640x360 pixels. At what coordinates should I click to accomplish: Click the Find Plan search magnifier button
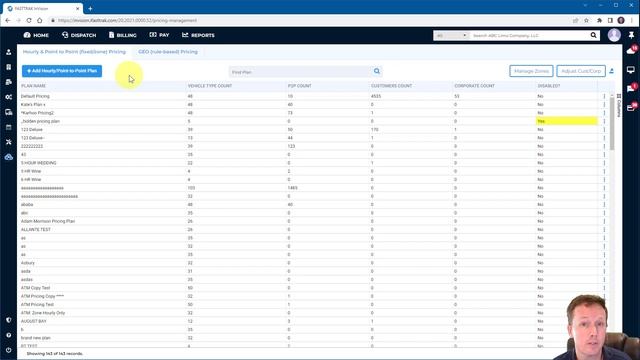coord(377,71)
